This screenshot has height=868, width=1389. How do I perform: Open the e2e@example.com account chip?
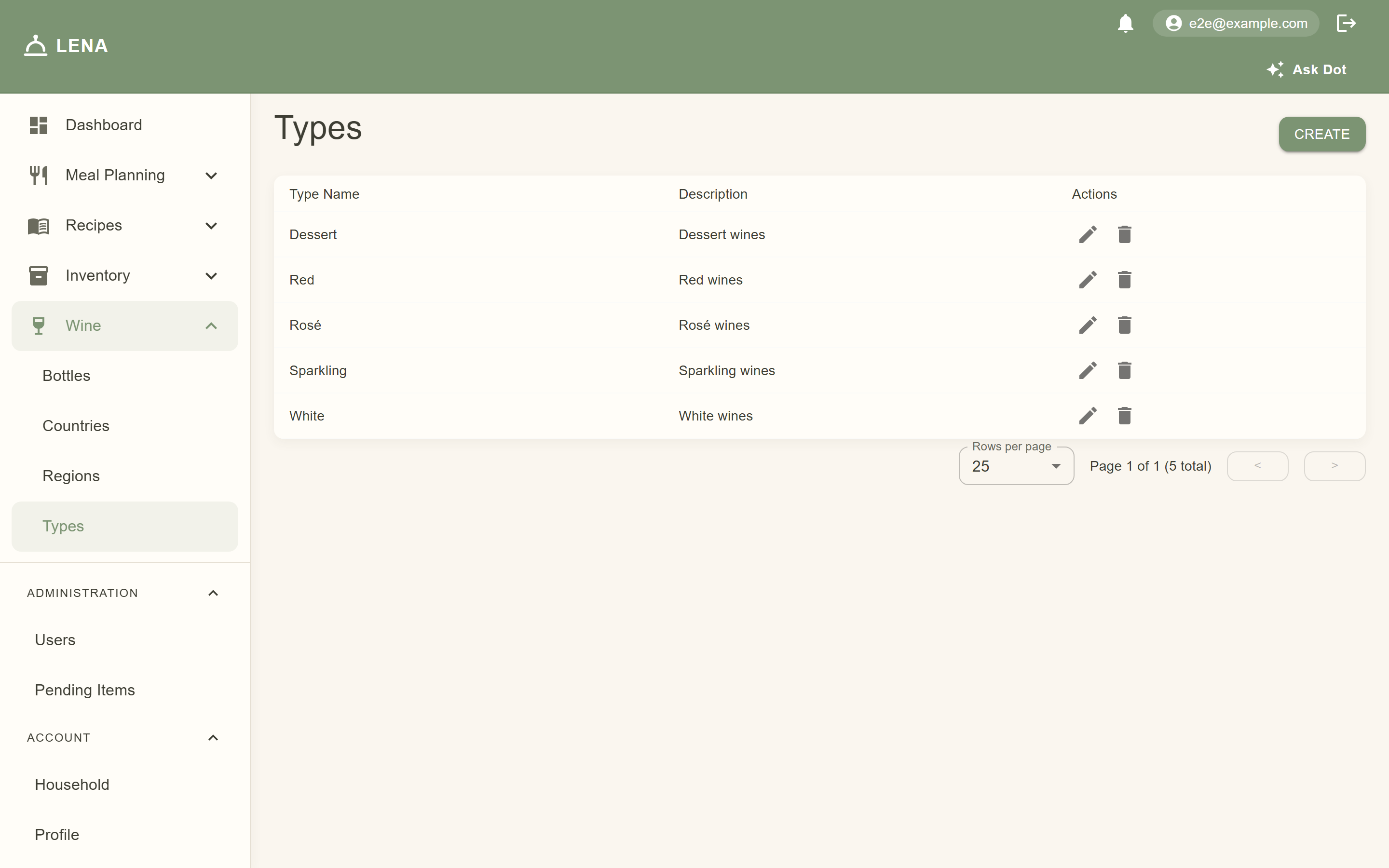point(1236,24)
